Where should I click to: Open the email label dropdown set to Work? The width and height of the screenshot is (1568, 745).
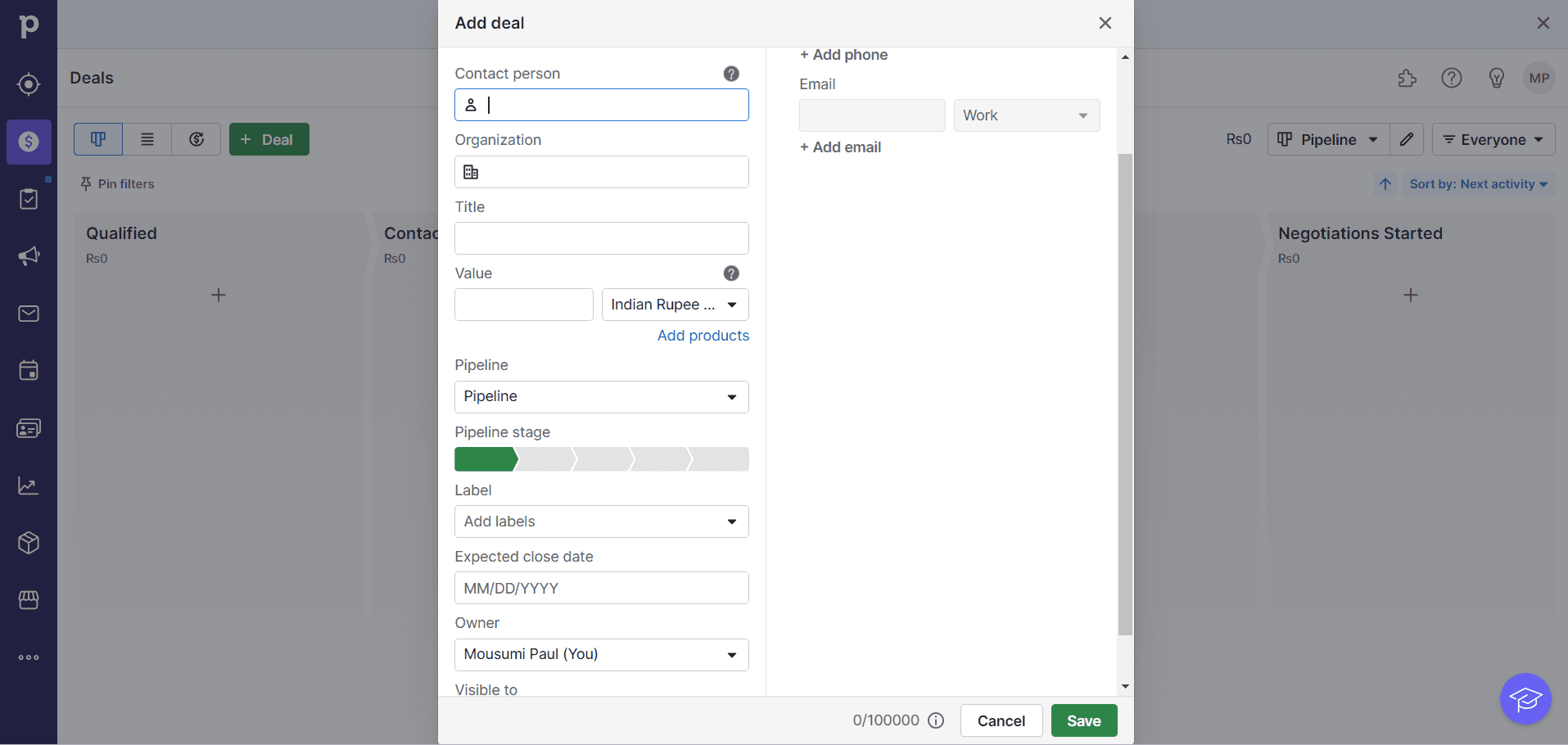pos(1026,115)
